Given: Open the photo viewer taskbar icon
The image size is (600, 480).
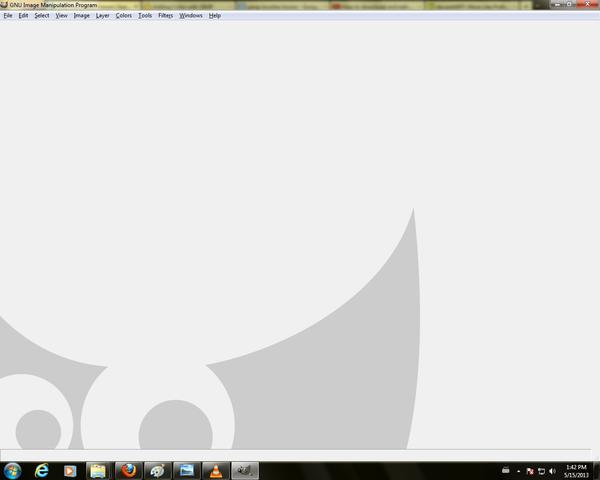Looking at the screenshot, I should click(186, 471).
